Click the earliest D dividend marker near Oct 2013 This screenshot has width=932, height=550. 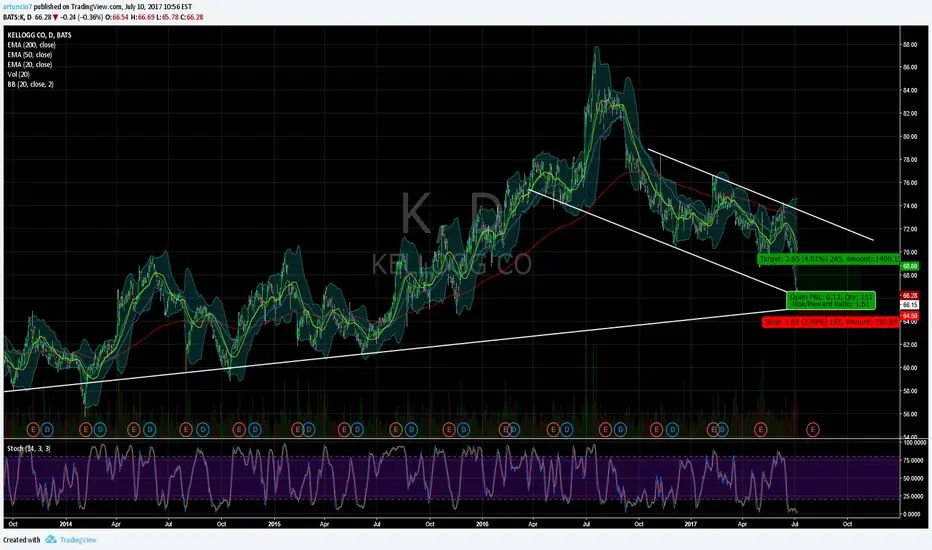(47, 429)
